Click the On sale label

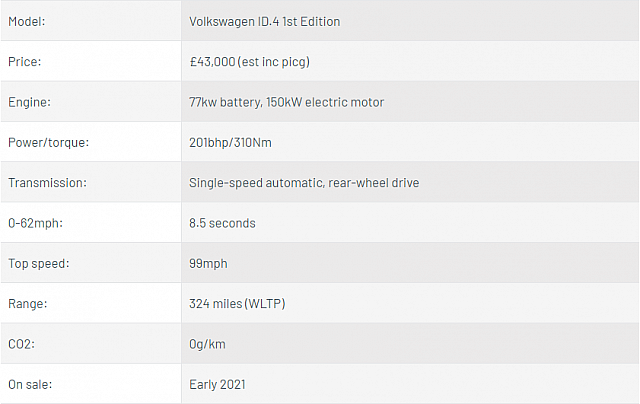[x=30, y=384]
